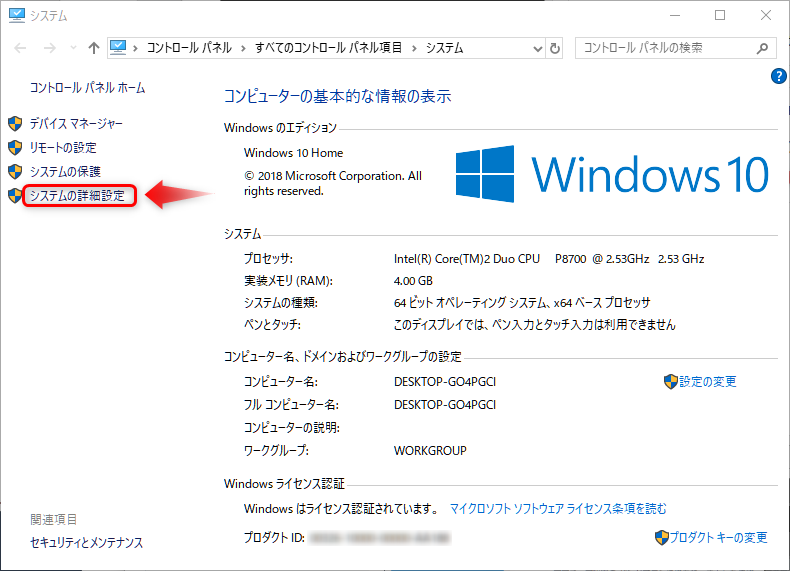Open コントロール パネル ホーム
The image size is (790, 571).
pyautogui.click(x=87, y=88)
